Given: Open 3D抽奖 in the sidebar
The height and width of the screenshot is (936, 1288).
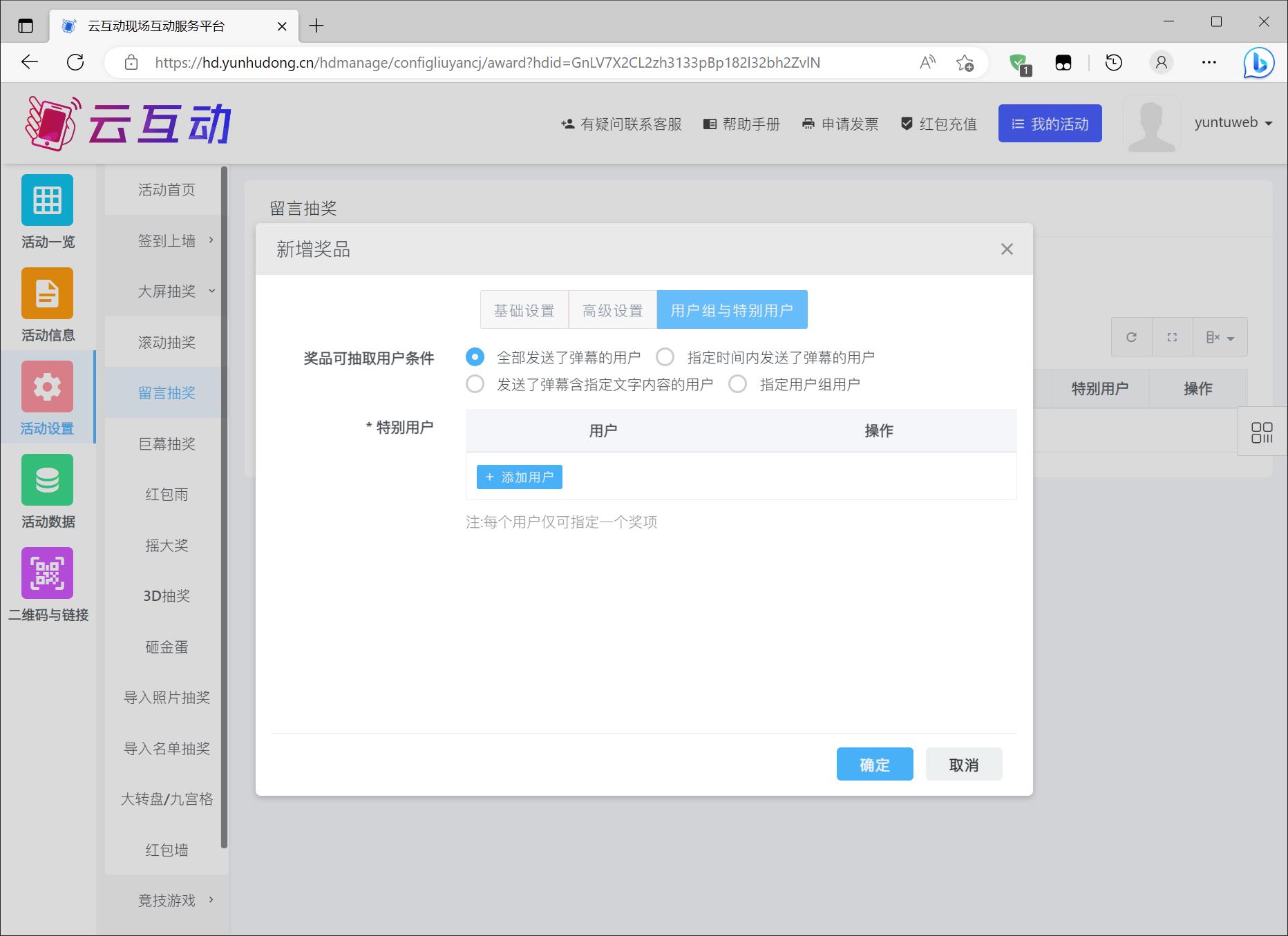Looking at the screenshot, I should pyautogui.click(x=167, y=595).
